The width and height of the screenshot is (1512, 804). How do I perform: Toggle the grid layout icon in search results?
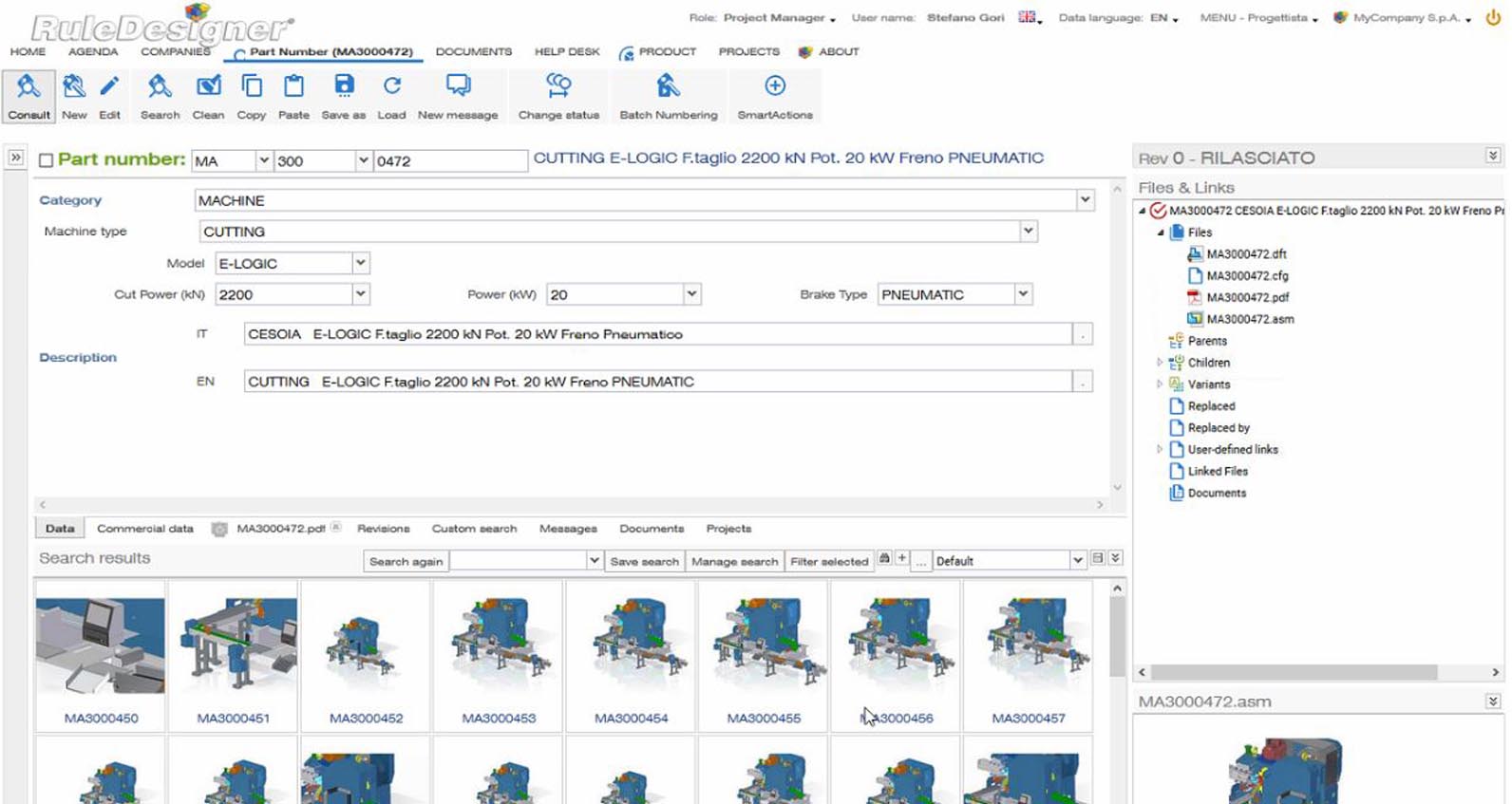(1098, 559)
